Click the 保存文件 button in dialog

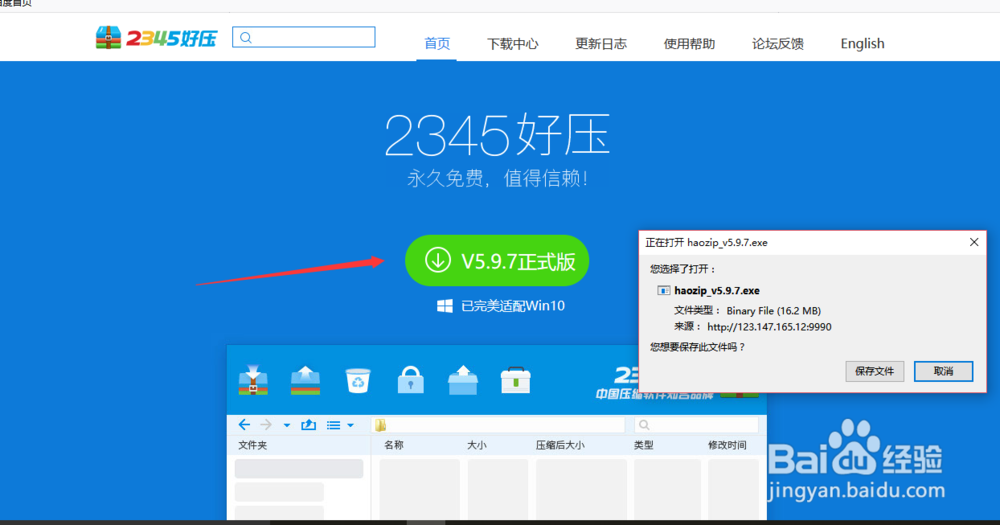tap(874, 371)
